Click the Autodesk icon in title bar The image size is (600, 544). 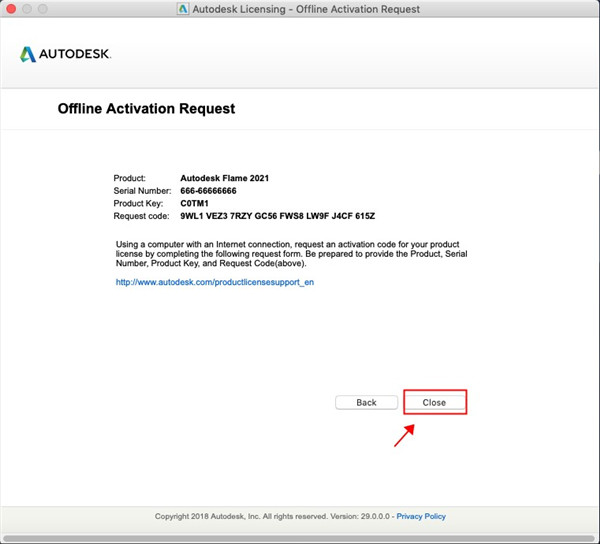point(183,9)
